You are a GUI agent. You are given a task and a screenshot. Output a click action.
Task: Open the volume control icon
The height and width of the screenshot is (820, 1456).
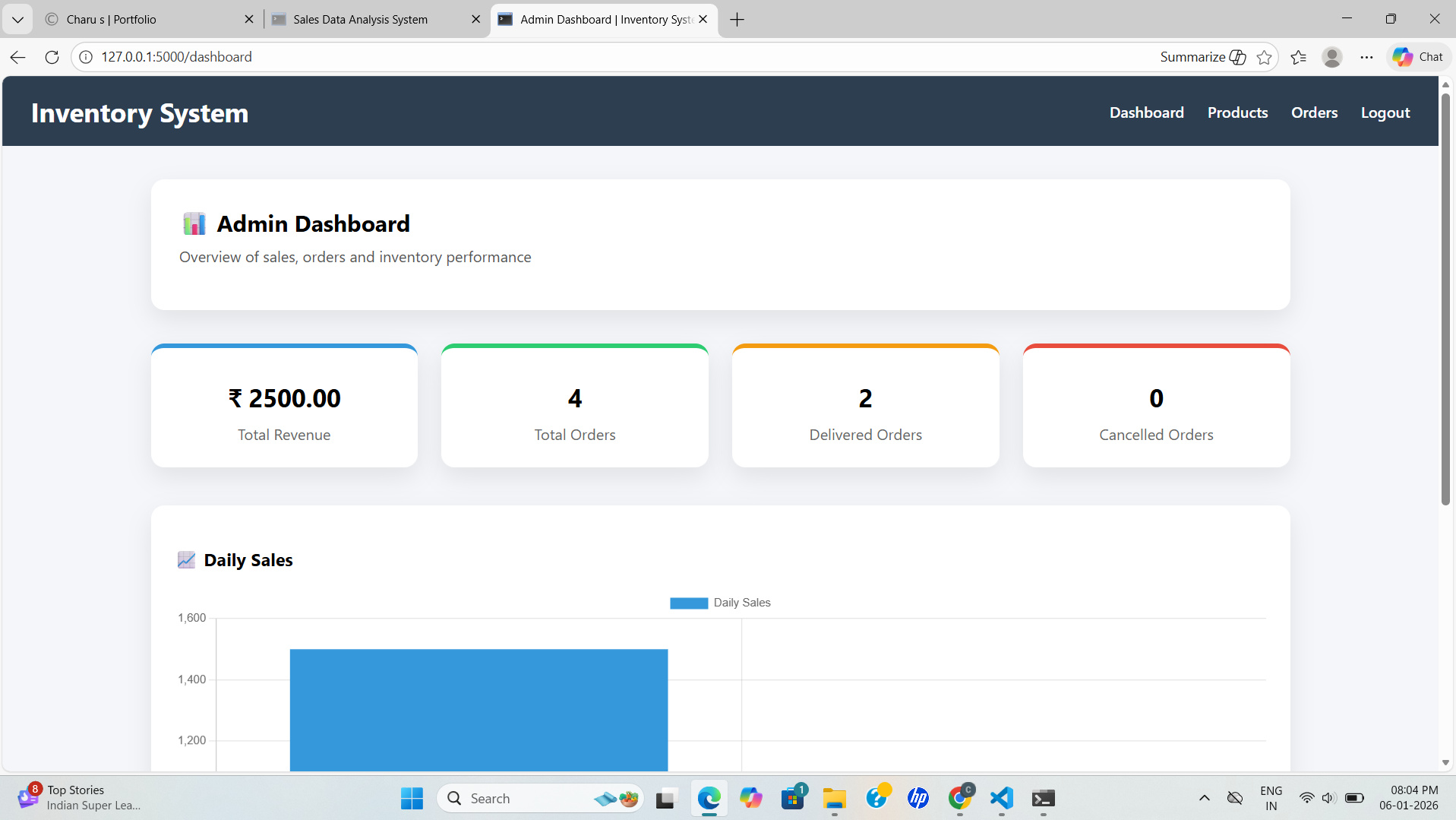pos(1328,798)
